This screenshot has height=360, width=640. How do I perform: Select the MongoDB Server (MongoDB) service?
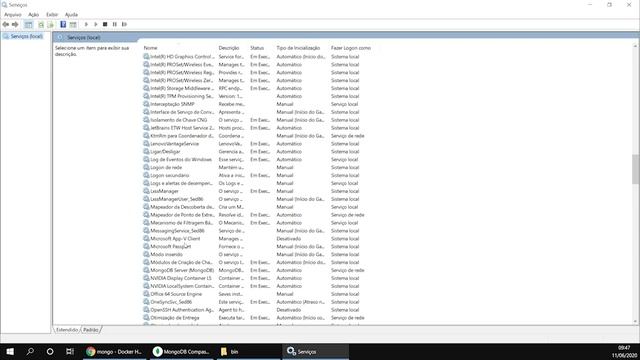[x=182, y=270]
